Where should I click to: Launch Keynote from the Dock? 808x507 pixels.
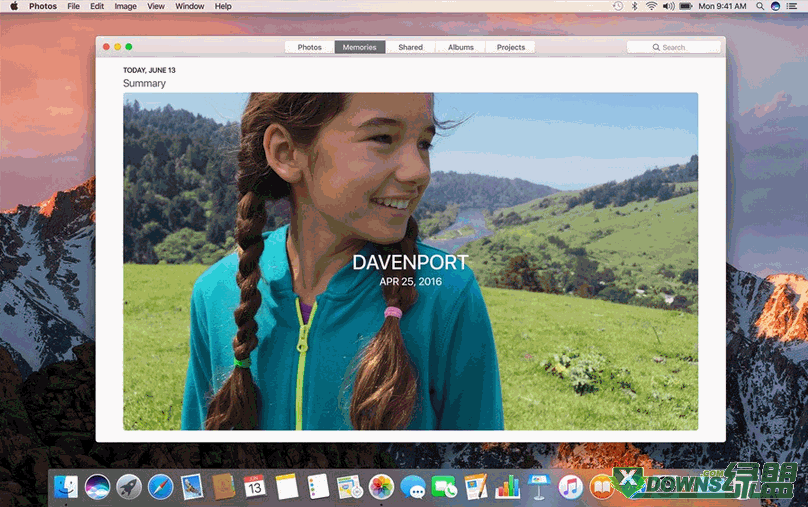(539, 486)
